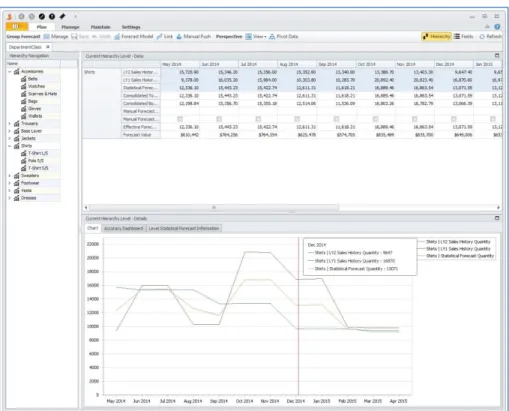Tick Manual Forecast checkbox for Sep 2014
The height and width of the screenshot is (411, 509).
[x=336, y=119]
